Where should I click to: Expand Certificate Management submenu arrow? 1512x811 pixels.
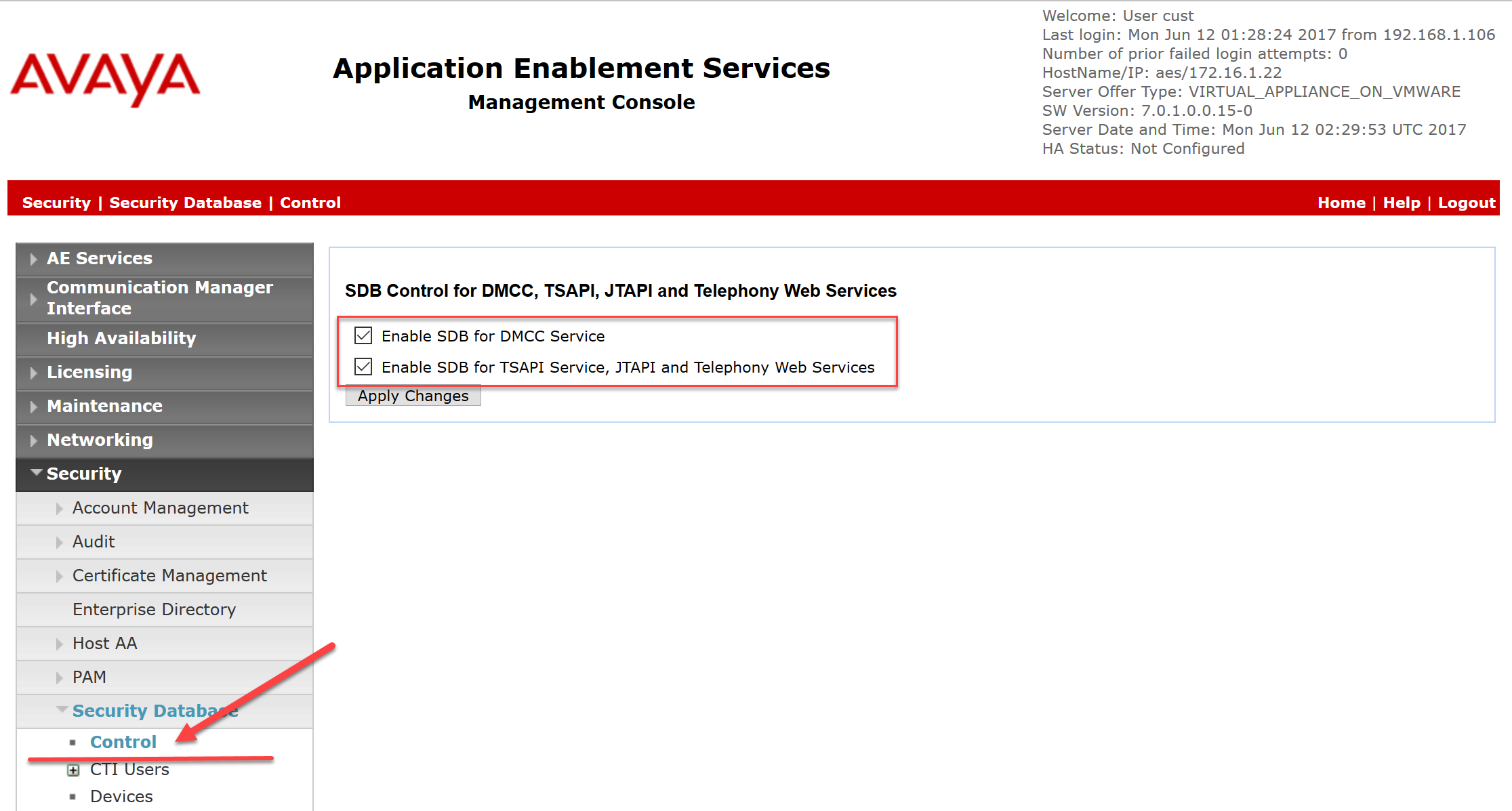pyautogui.click(x=59, y=576)
